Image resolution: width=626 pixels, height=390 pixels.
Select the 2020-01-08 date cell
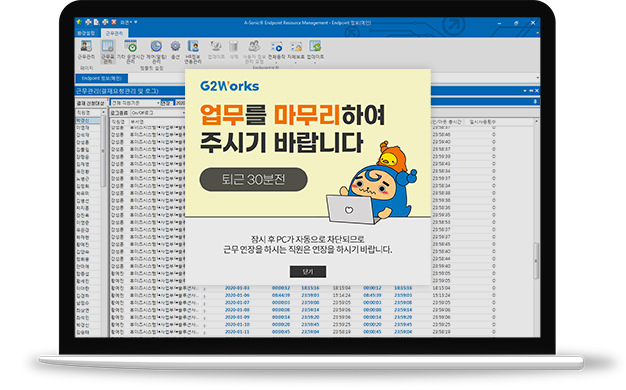237,310
